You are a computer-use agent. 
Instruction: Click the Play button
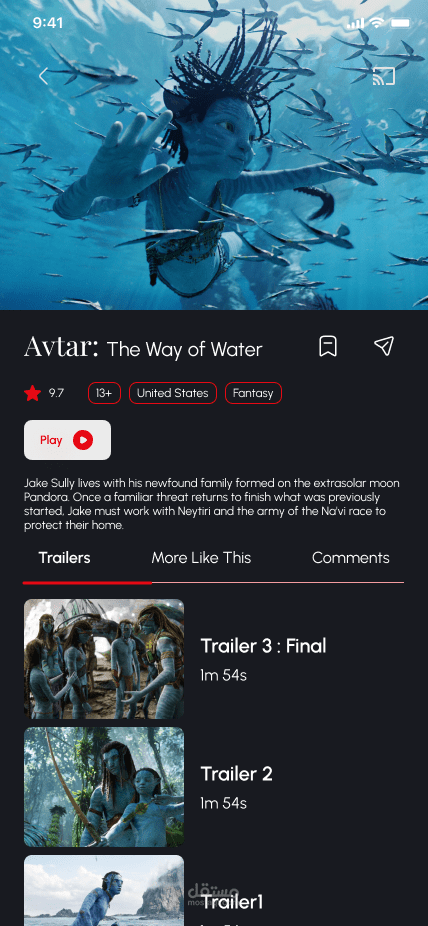[67, 440]
